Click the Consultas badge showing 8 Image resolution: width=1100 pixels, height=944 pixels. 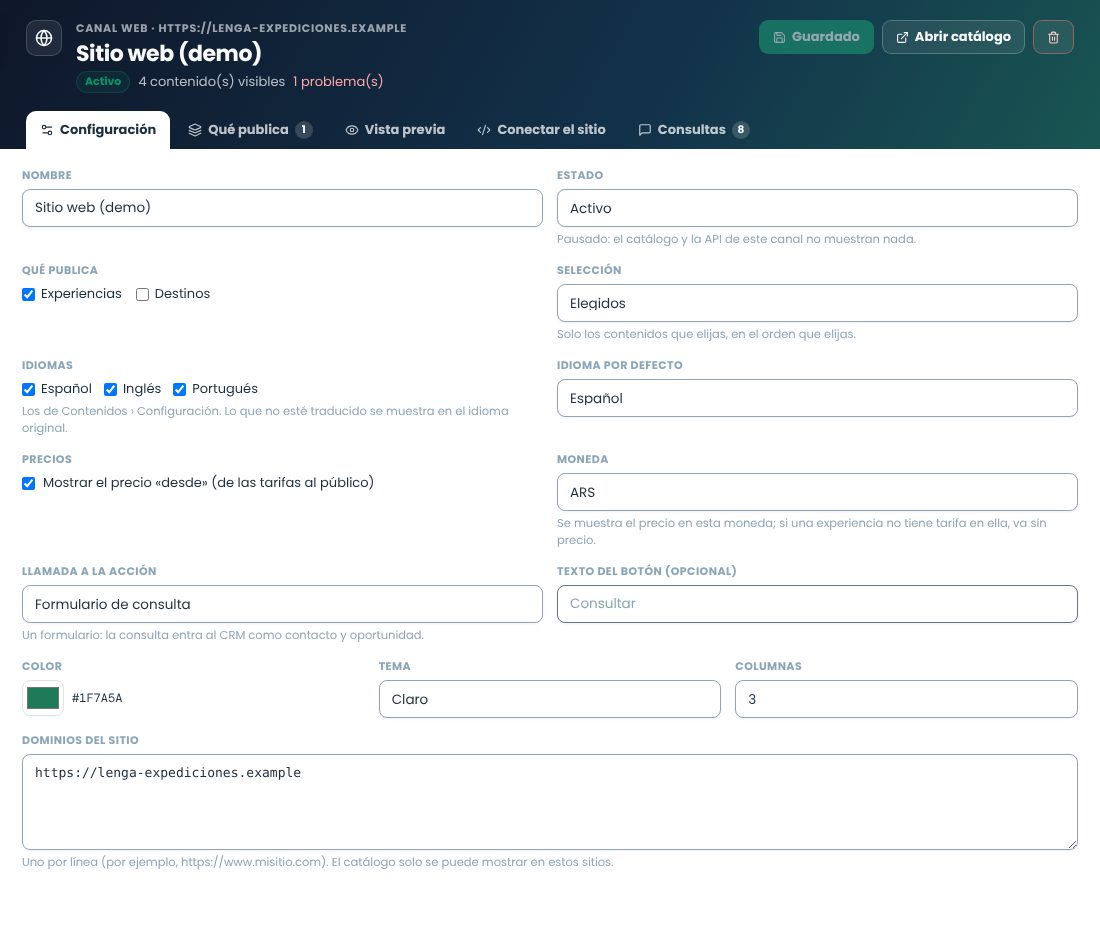[x=741, y=130]
